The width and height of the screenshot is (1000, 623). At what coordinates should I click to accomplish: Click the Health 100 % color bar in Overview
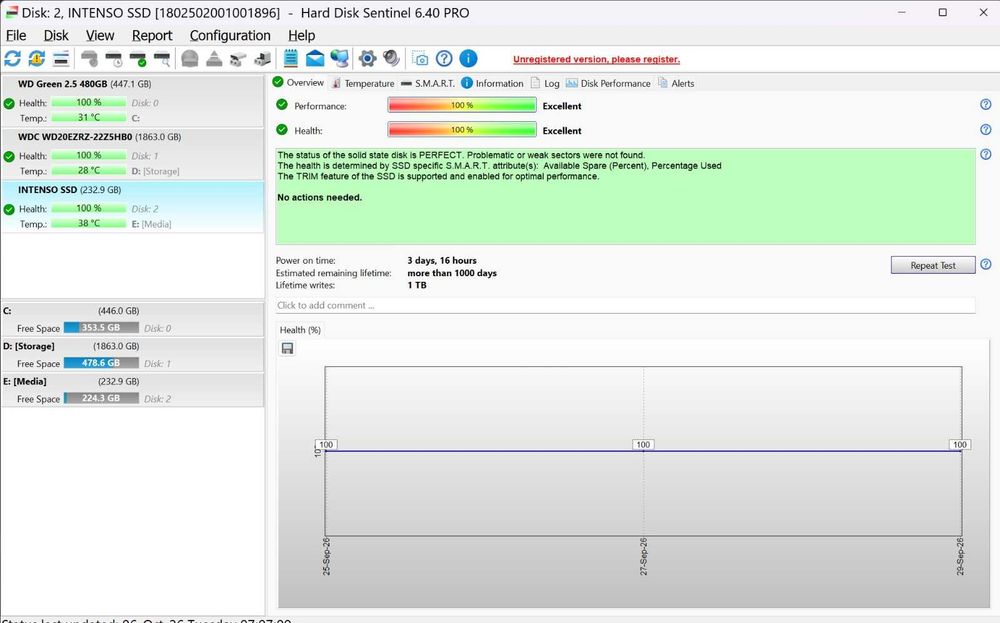coord(462,130)
